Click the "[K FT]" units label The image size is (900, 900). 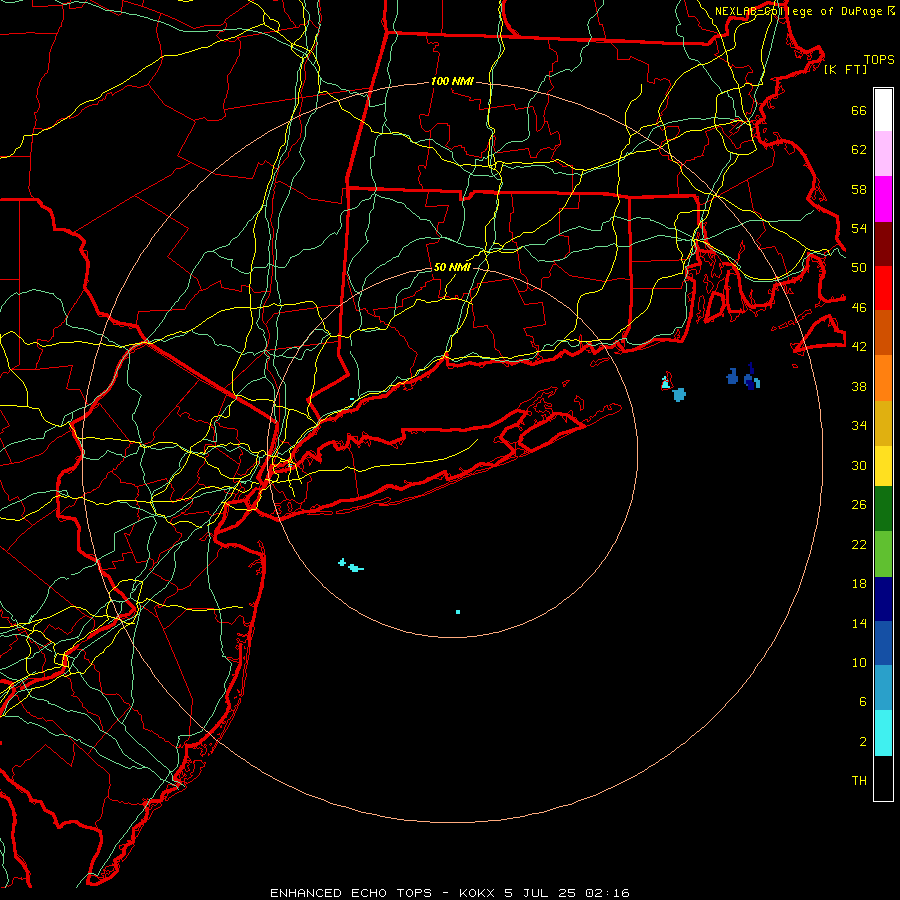point(845,70)
